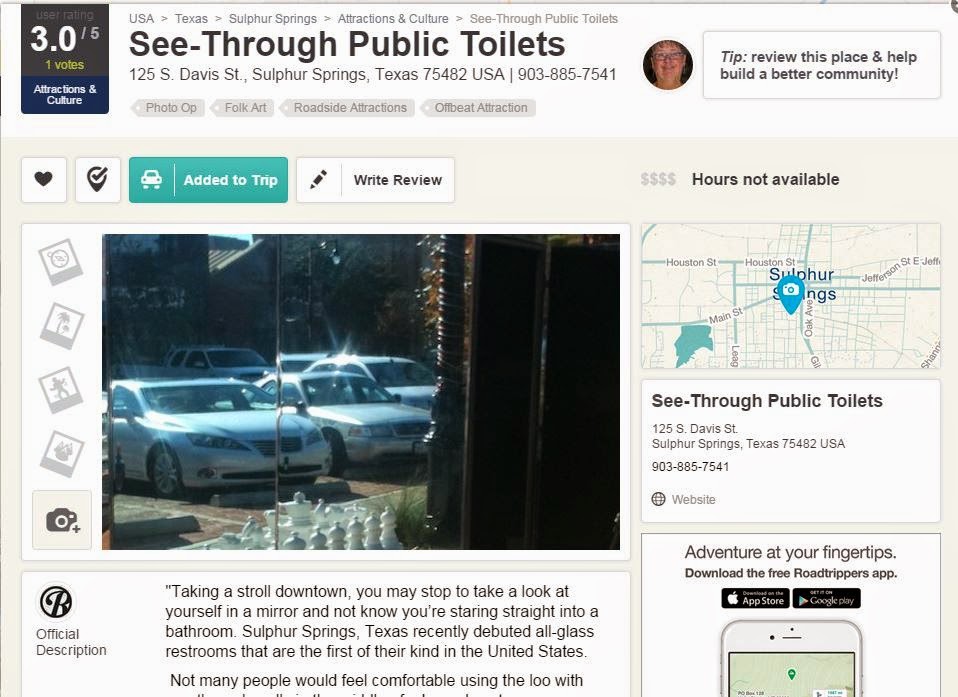The height and width of the screenshot is (697, 958).
Task: Select the first polaroid photo placeholder
Action: click(61, 261)
